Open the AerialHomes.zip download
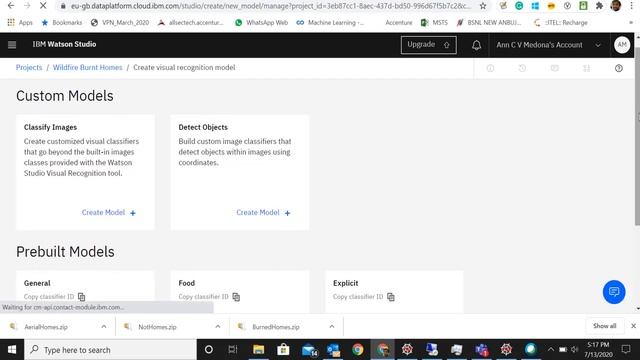Viewport: 640px width, 360px height. (46, 327)
